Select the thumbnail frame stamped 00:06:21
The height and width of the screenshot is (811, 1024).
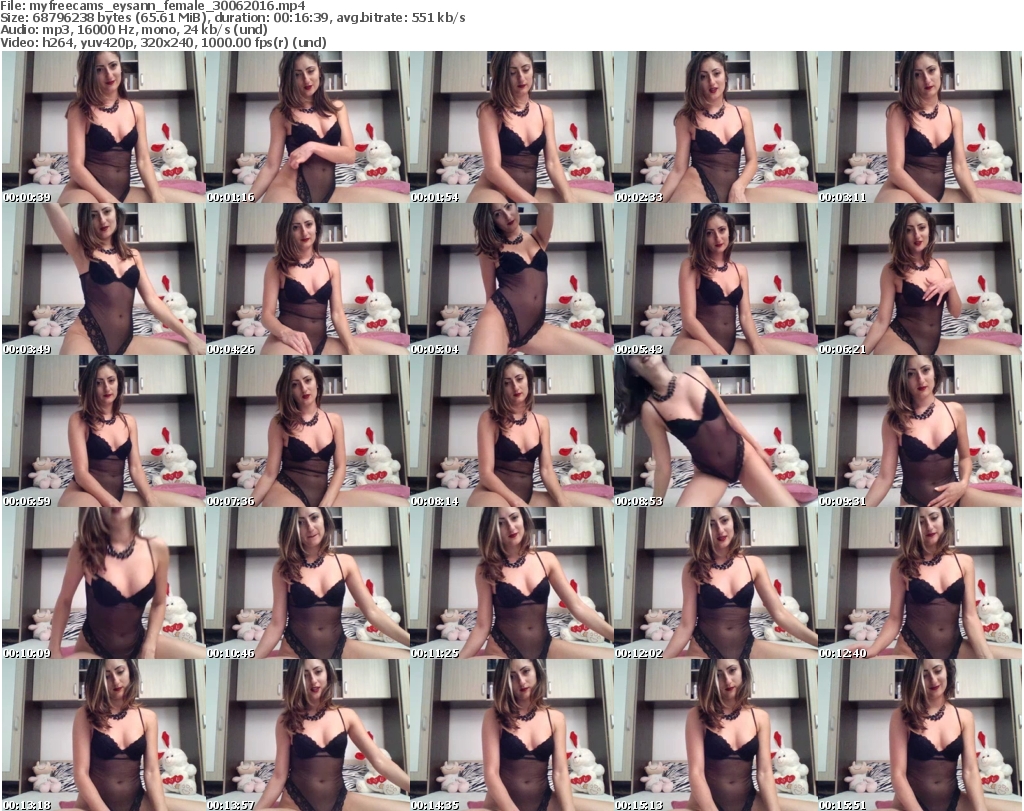[920, 279]
